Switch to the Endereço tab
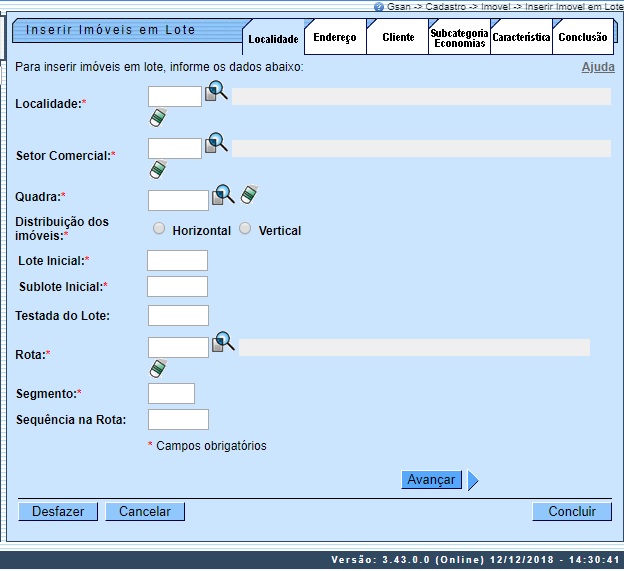 pos(334,37)
